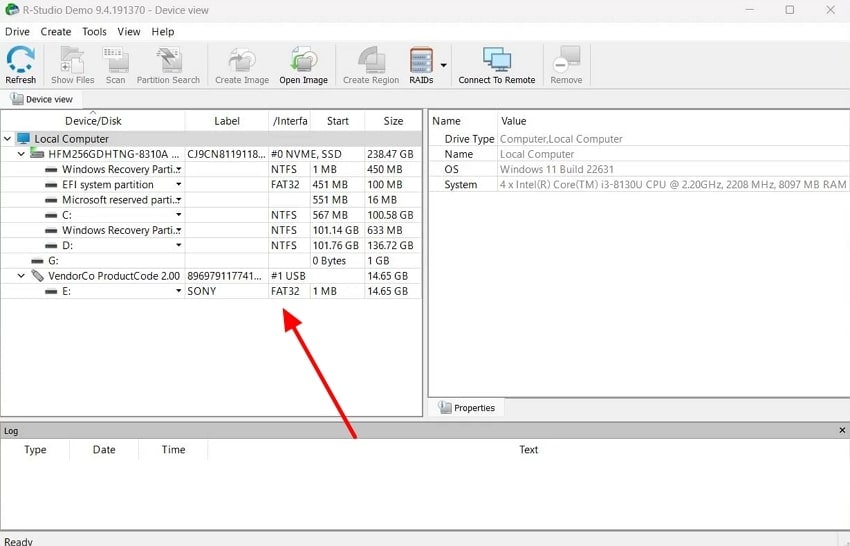Select '238.47 GB' size cell
The image size is (850, 546).
[393, 154]
